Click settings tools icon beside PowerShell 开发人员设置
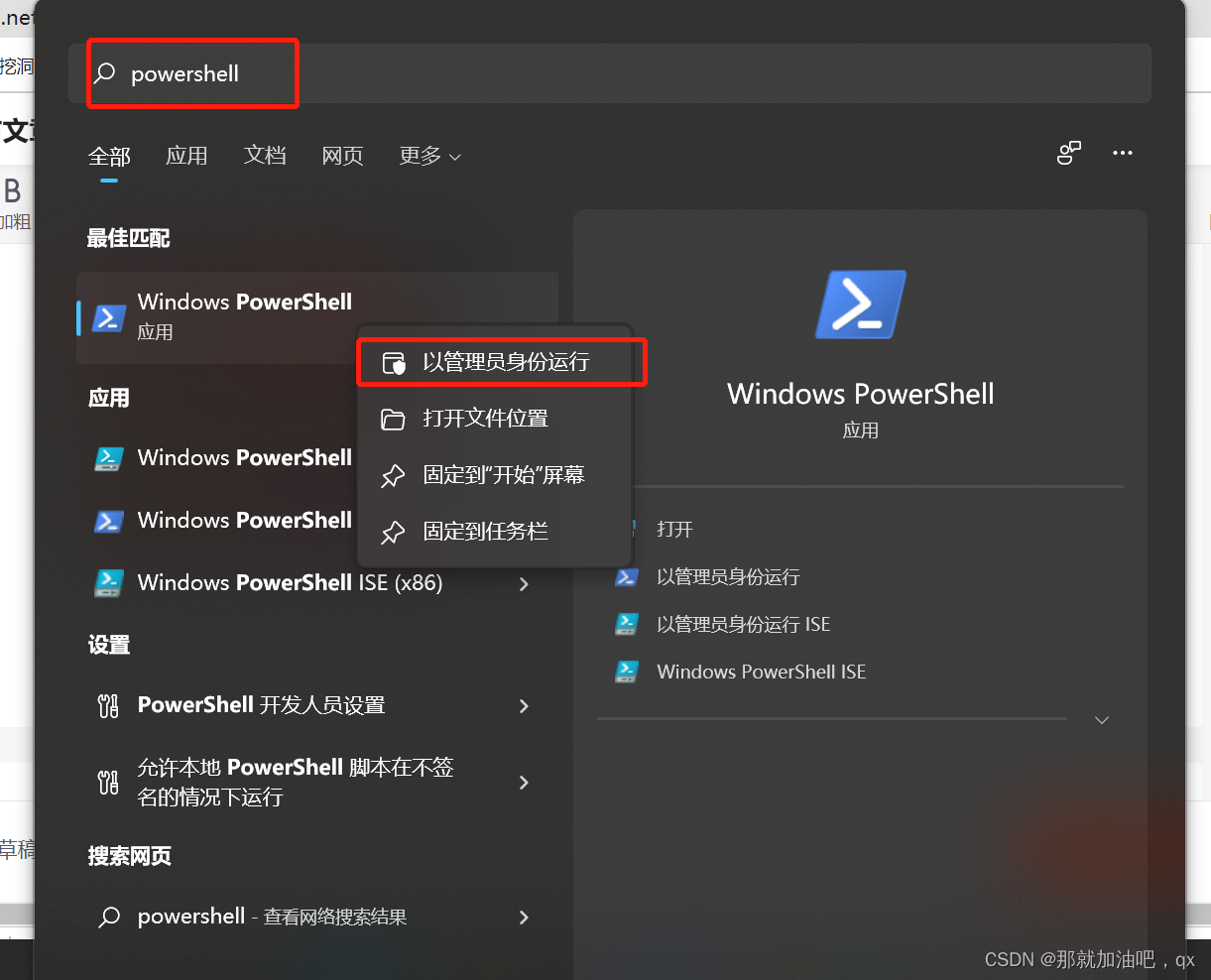 [x=108, y=706]
